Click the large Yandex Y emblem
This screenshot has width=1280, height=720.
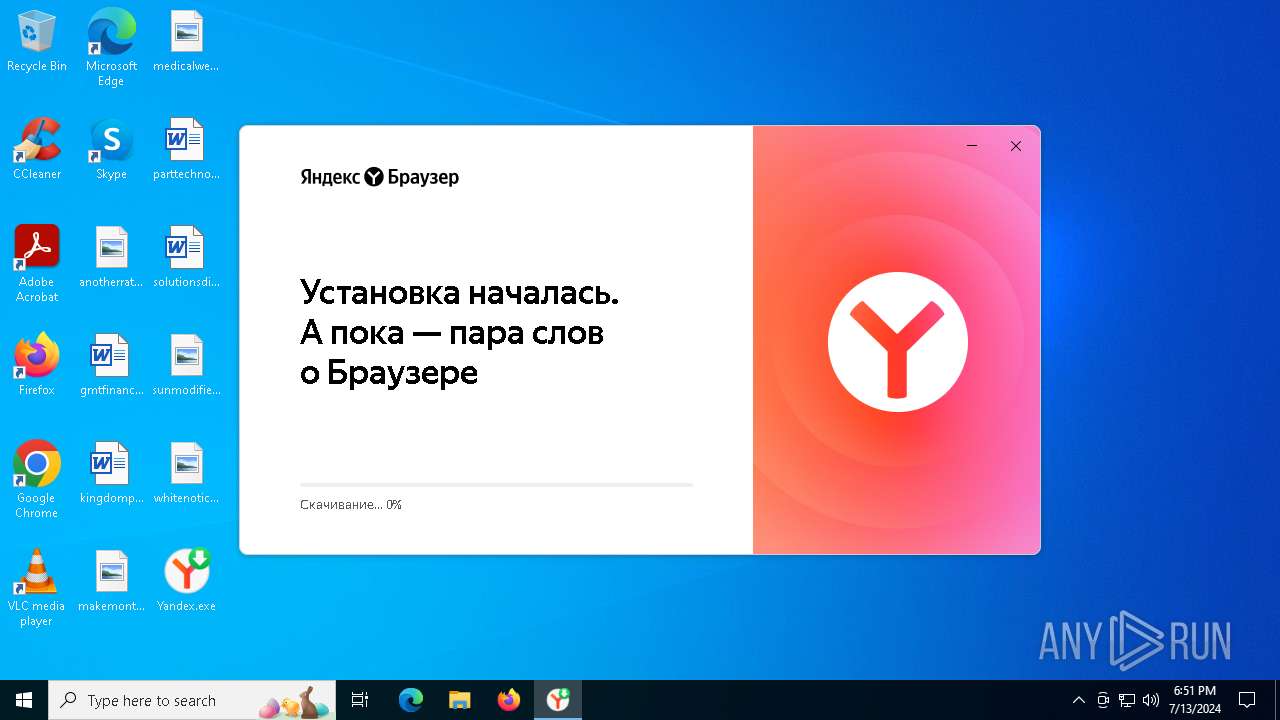coord(898,342)
